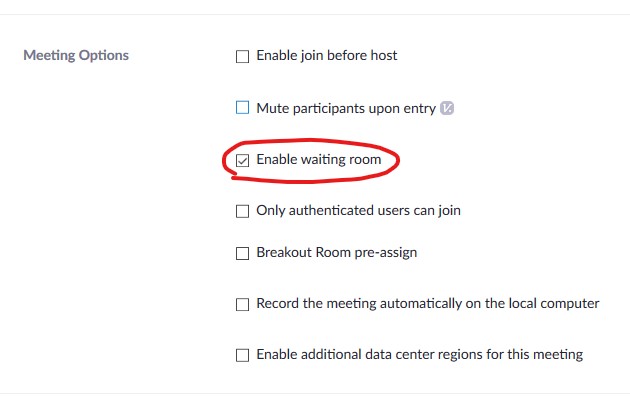
Task: Click the info icon beside Mute participants
Action: click(447, 108)
